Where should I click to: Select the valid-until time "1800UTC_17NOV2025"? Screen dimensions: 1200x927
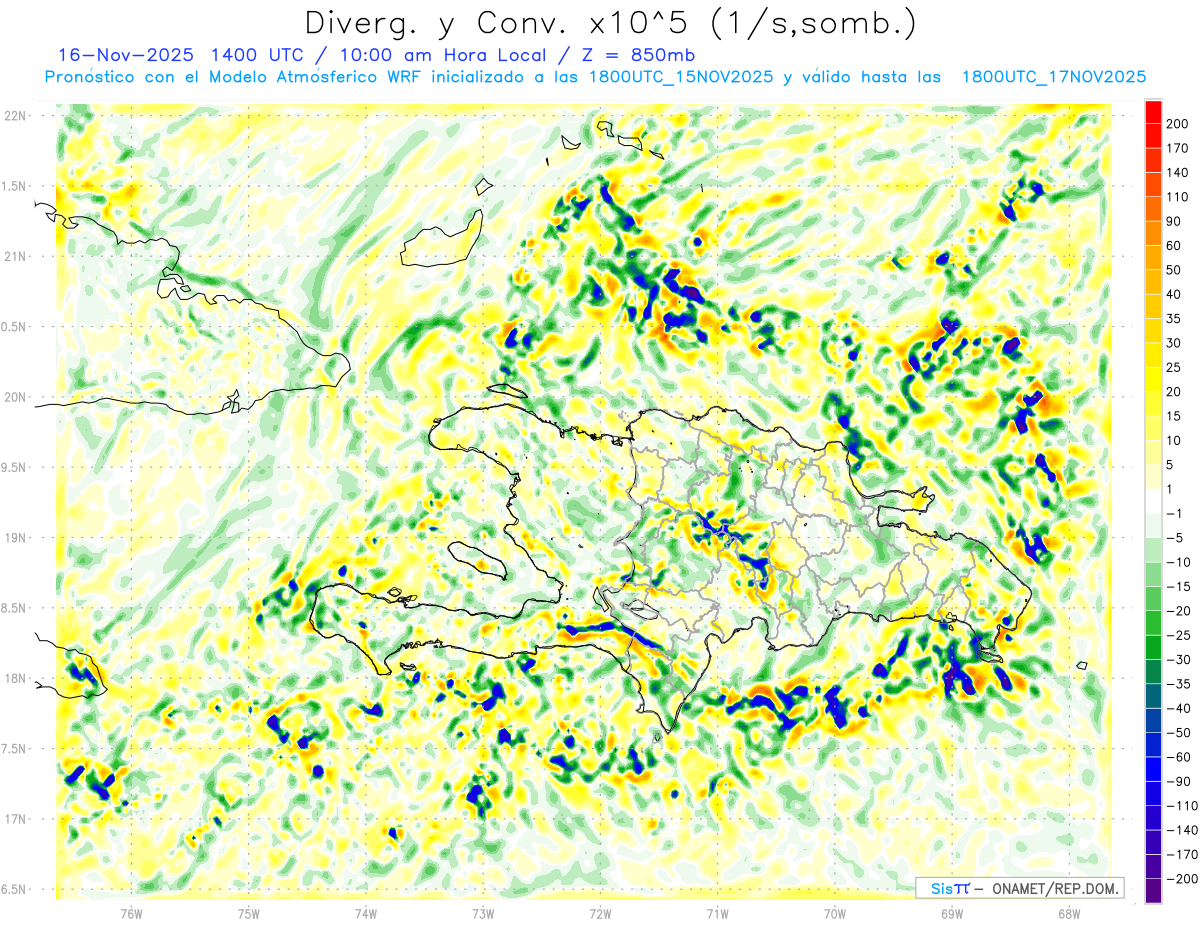[x=1053, y=77]
